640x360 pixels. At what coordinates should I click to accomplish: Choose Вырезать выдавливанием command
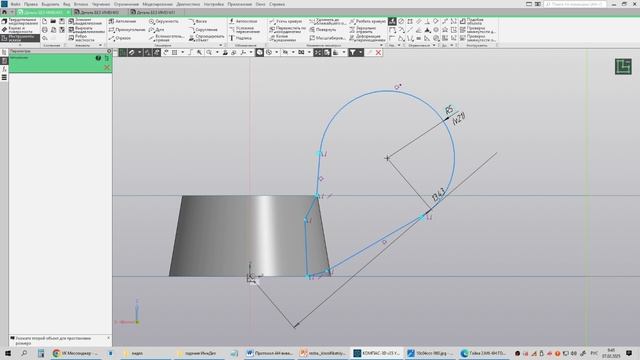[x=87, y=30]
